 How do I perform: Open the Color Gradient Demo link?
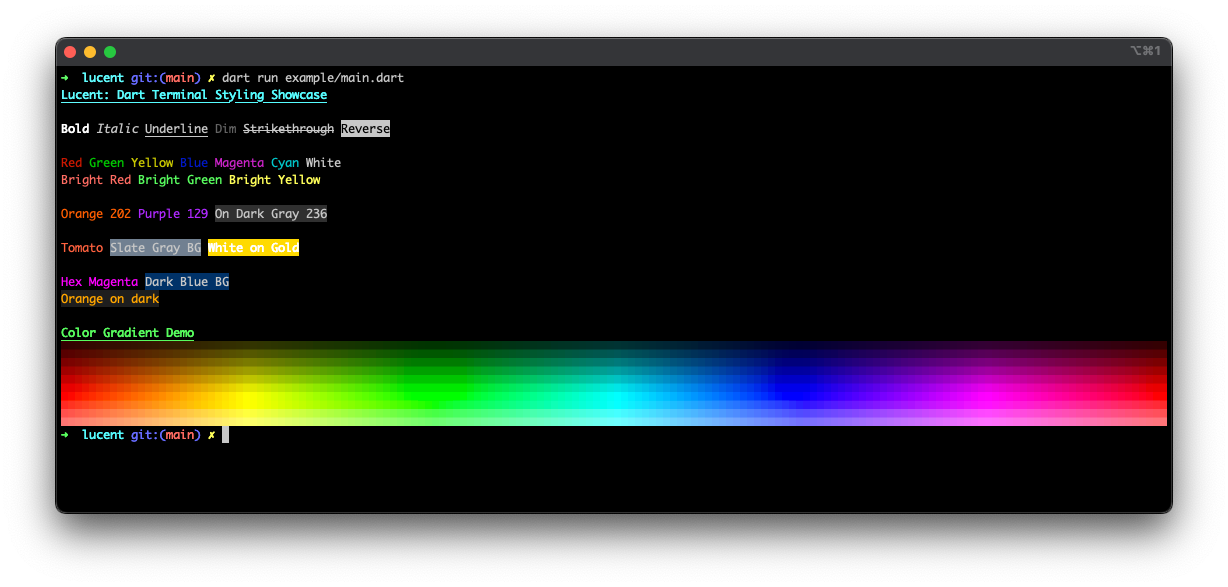click(x=127, y=332)
